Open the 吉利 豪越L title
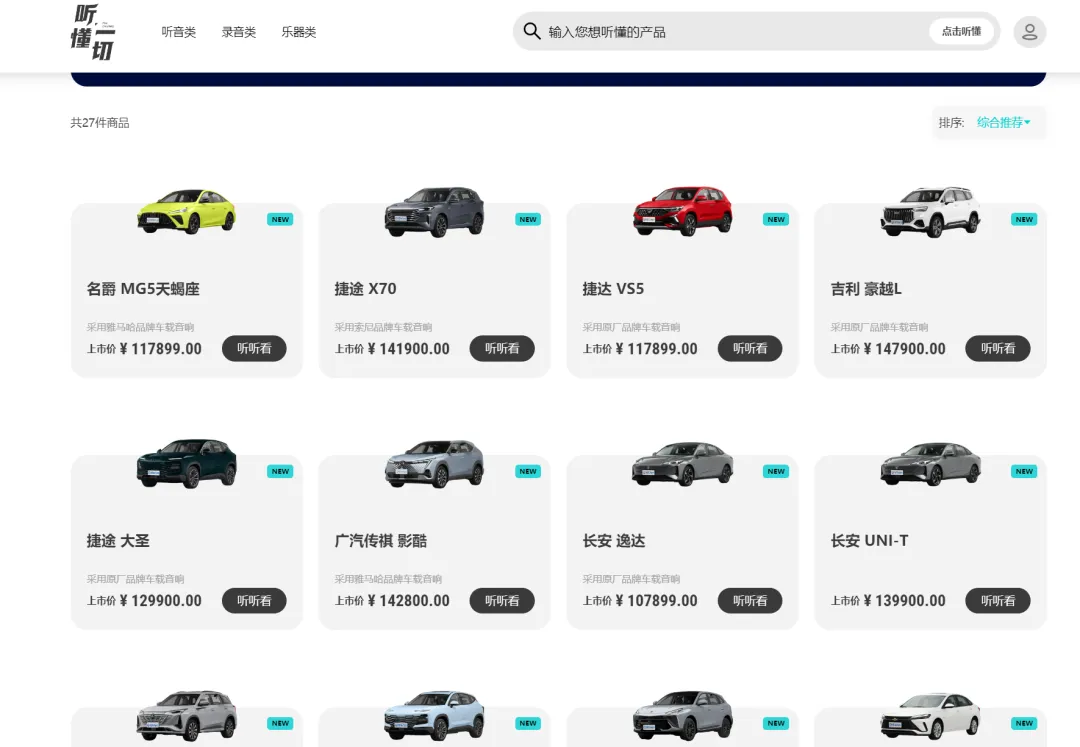This screenshot has height=747, width=1080. (x=866, y=289)
